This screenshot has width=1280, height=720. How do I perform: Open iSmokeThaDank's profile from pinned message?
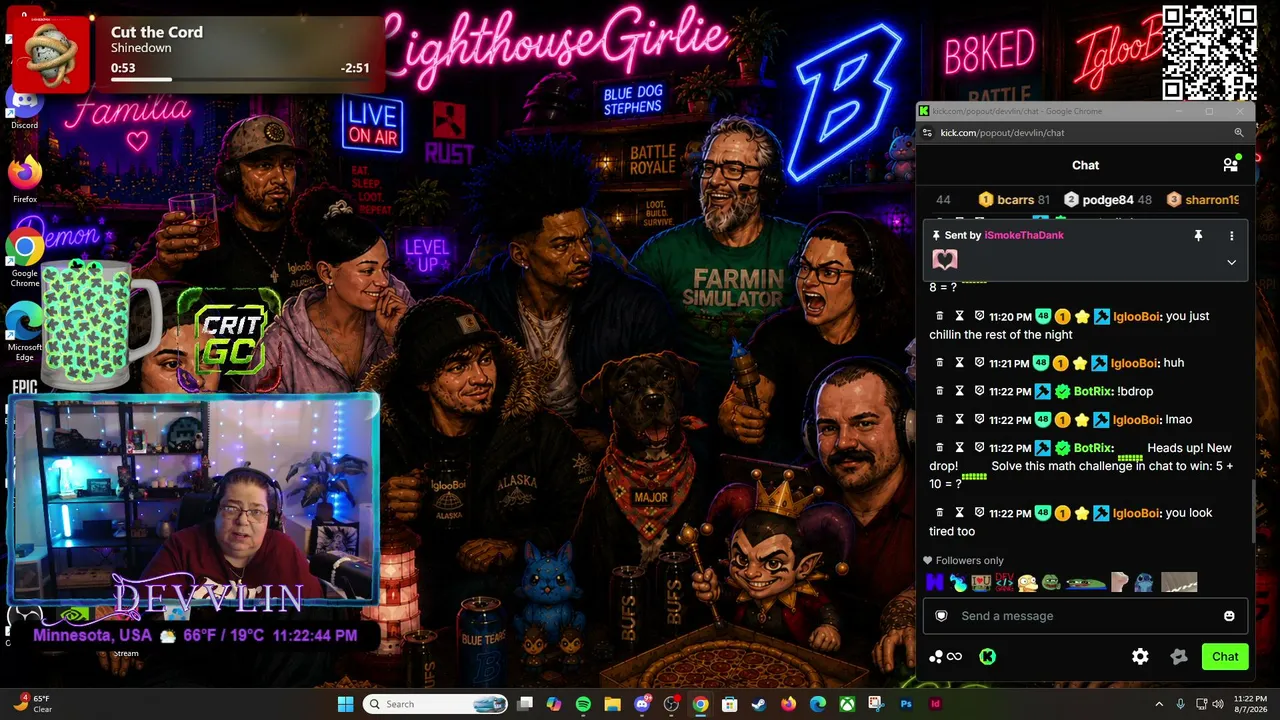pyautogui.click(x=1024, y=235)
